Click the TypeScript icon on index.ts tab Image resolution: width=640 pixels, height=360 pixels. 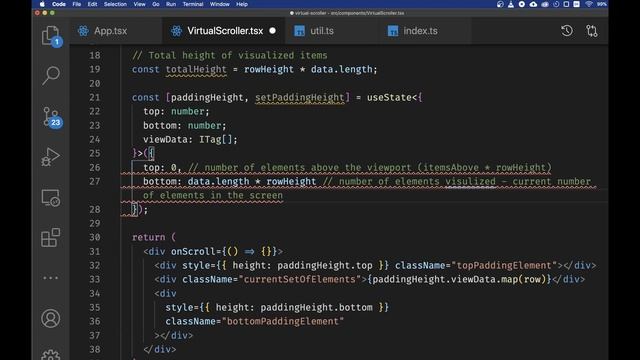click(x=393, y=31)
